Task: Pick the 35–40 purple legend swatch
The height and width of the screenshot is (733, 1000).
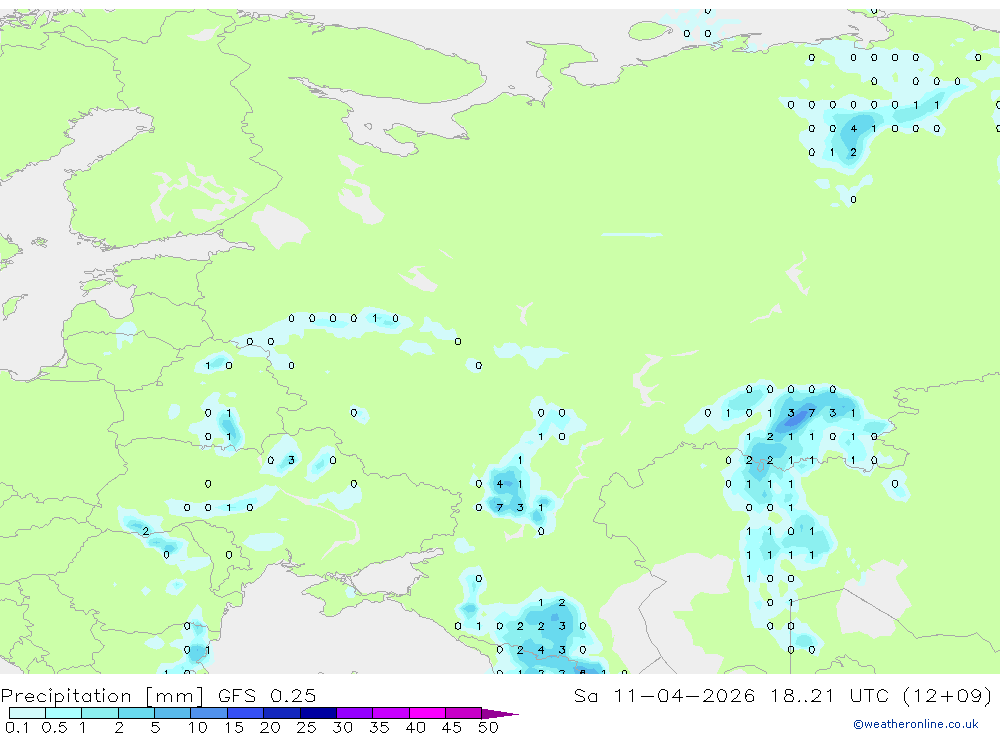Action: click(390, 713)
